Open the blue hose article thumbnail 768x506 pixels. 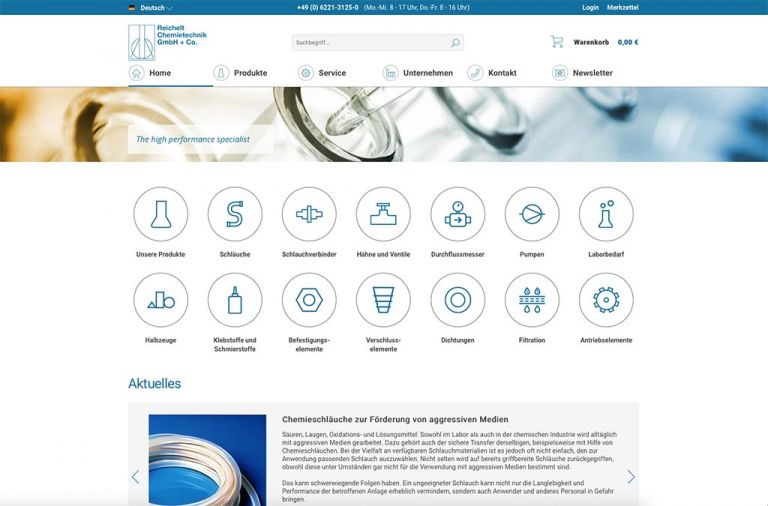207,460
